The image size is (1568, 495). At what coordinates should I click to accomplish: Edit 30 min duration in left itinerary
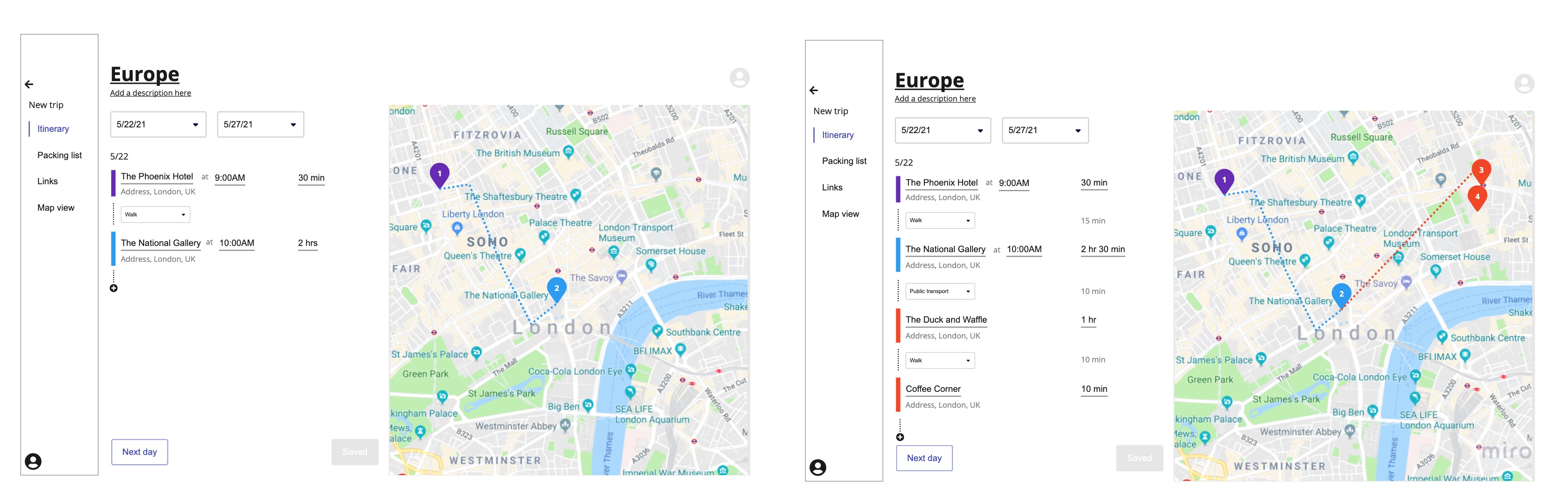tap(311, 178)
